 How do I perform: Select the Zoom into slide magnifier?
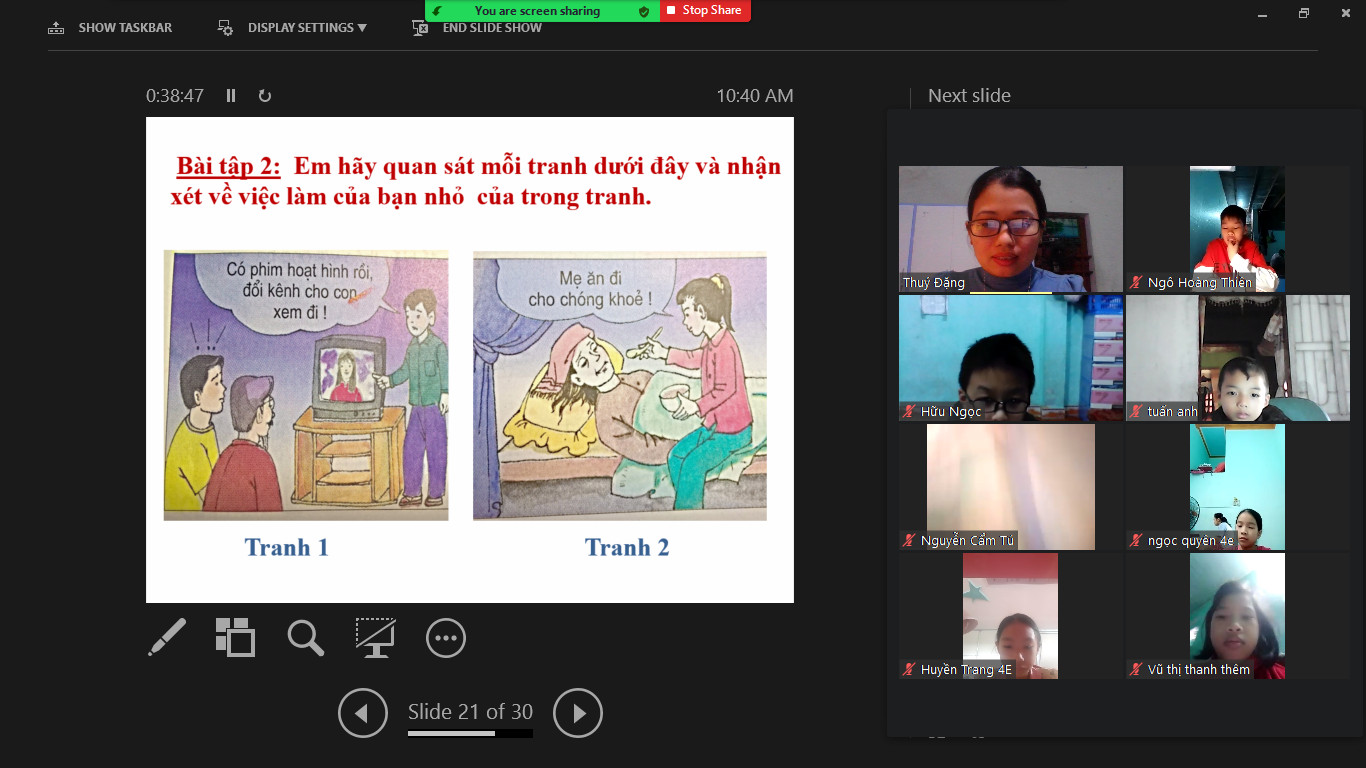coord(305,637)
